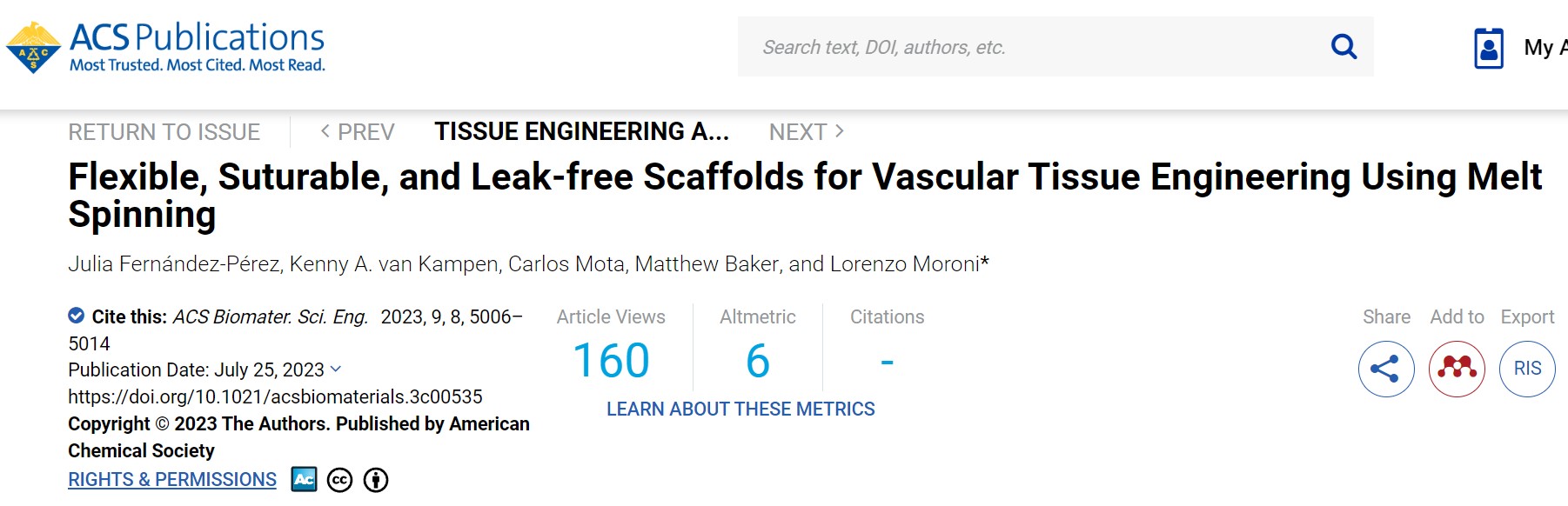The image size is (1568, 506).
Task: Click author name Lorenzo Moroni
Action: pos(905,263)
